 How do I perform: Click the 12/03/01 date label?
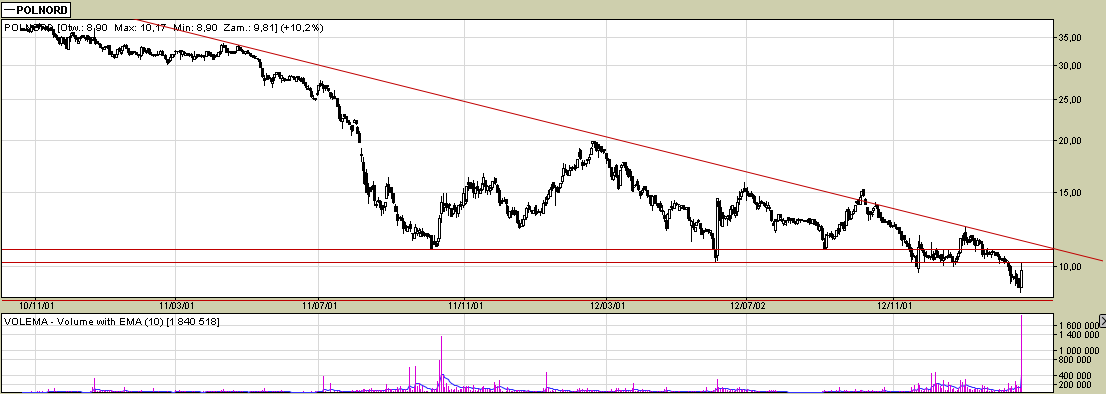click(x=607, y=307)
